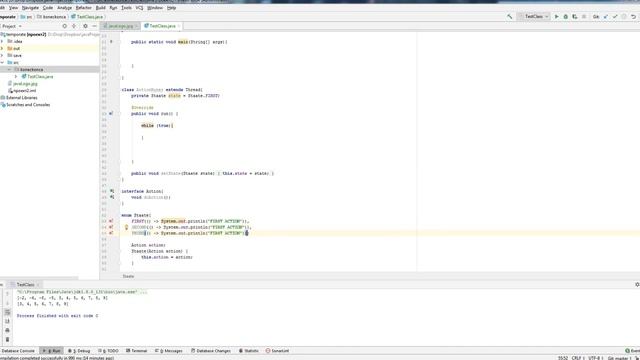Open the SonarLint tool window
The image size is (640, 360).
[278, 351]
